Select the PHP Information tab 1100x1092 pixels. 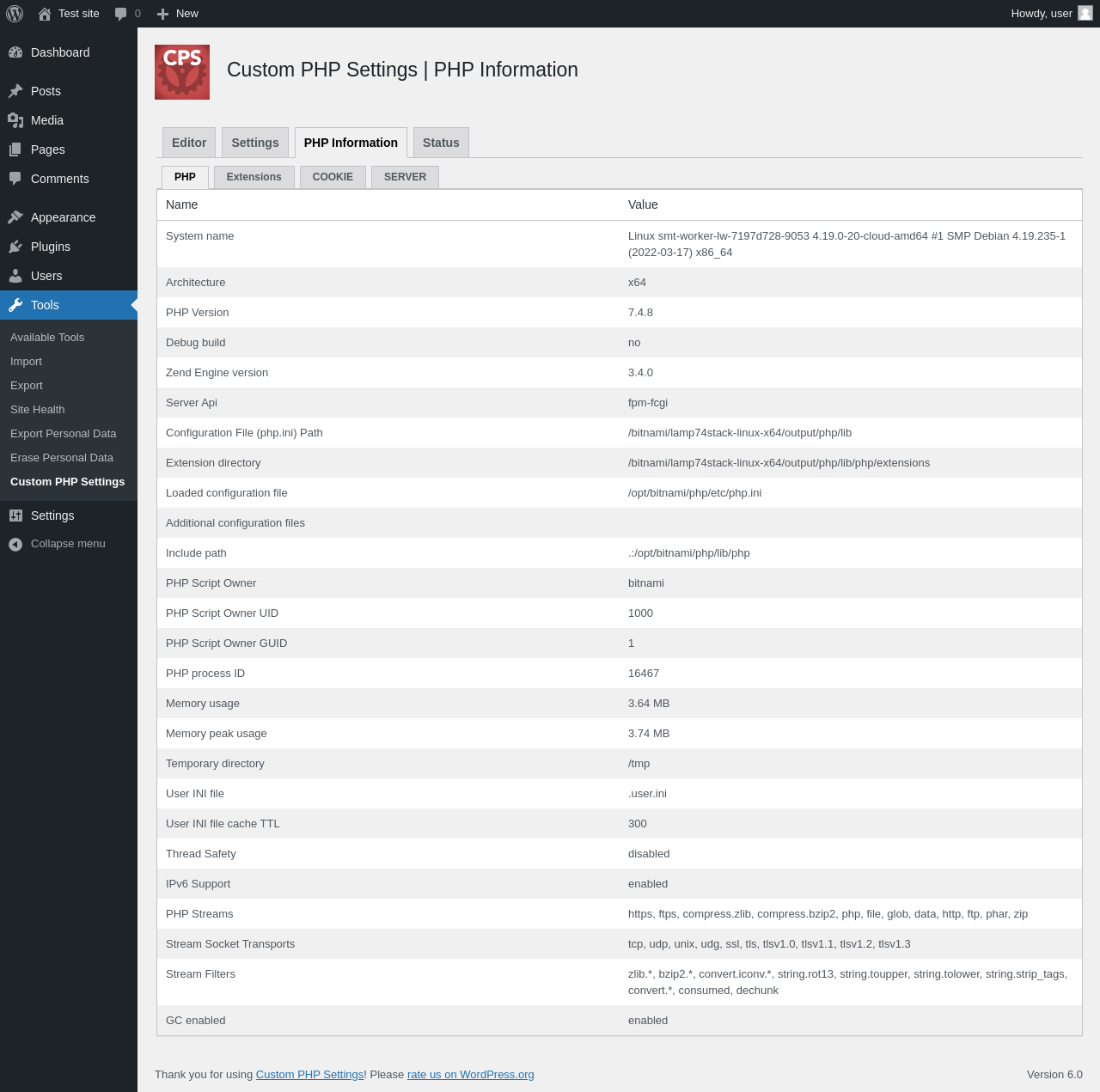click(x=351, y=143)
